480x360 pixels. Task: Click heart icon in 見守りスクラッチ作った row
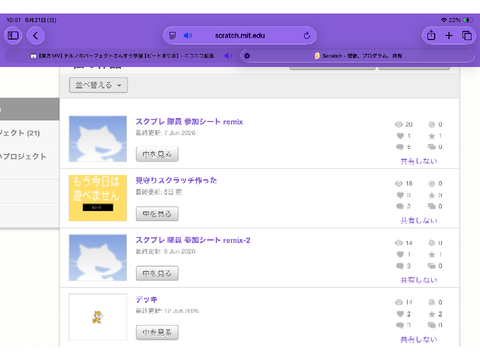pyautogui.click(x=400, y=195)
